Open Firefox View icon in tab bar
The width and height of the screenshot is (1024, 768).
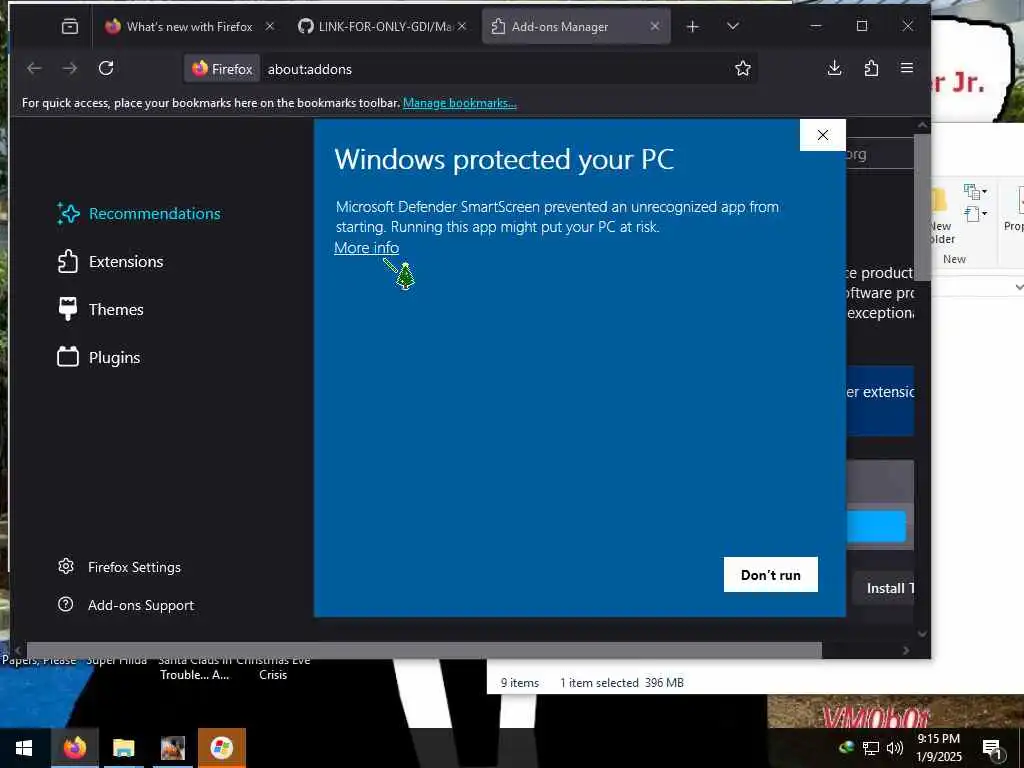[x=69, y=26]
